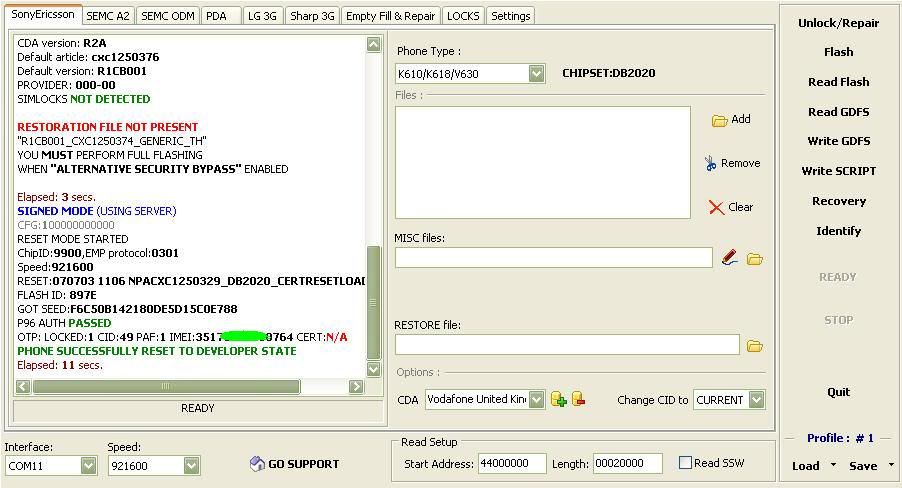Click the log vertical scrollbar thumb

click(x=373, y=303)
